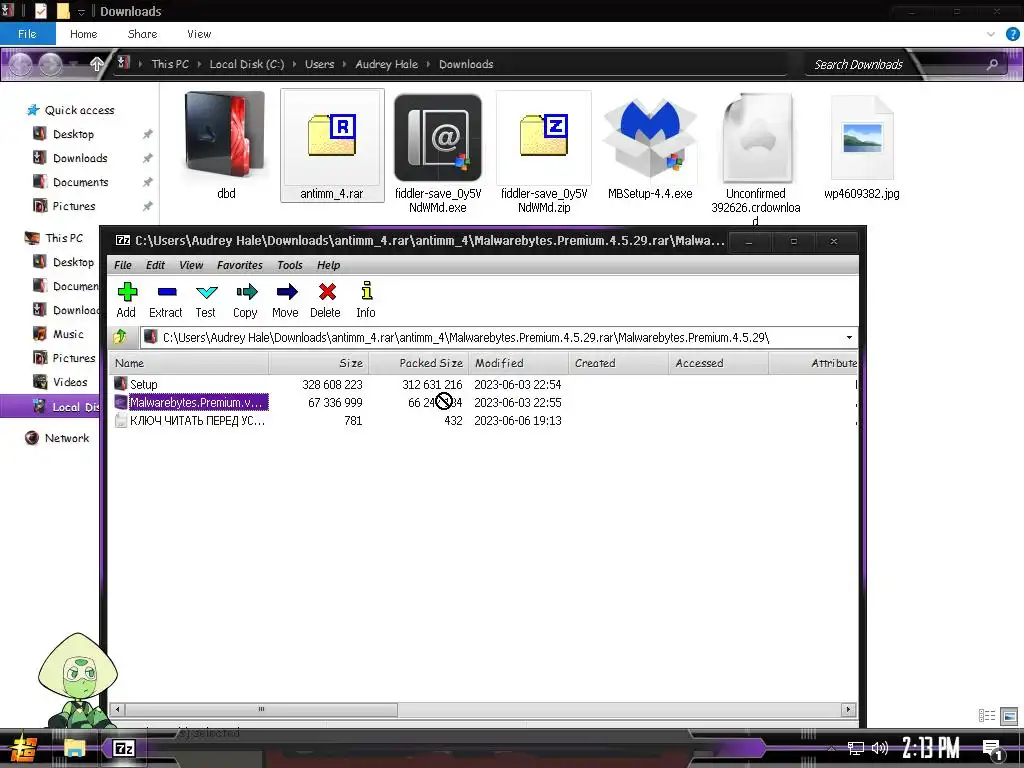Open Explorer help question mark icon
Image resolution: width=1024 pixels, height=768 pixels.
point(1012,34)
